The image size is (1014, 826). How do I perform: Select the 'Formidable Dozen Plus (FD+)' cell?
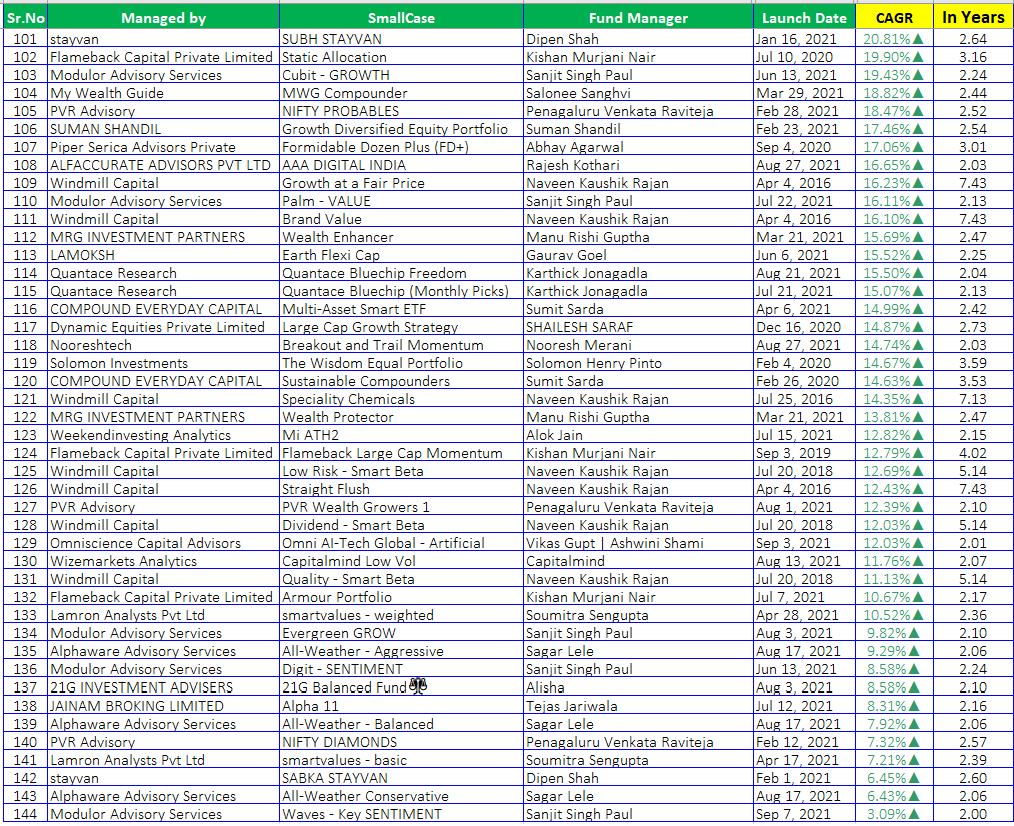[x=402, y=147]
